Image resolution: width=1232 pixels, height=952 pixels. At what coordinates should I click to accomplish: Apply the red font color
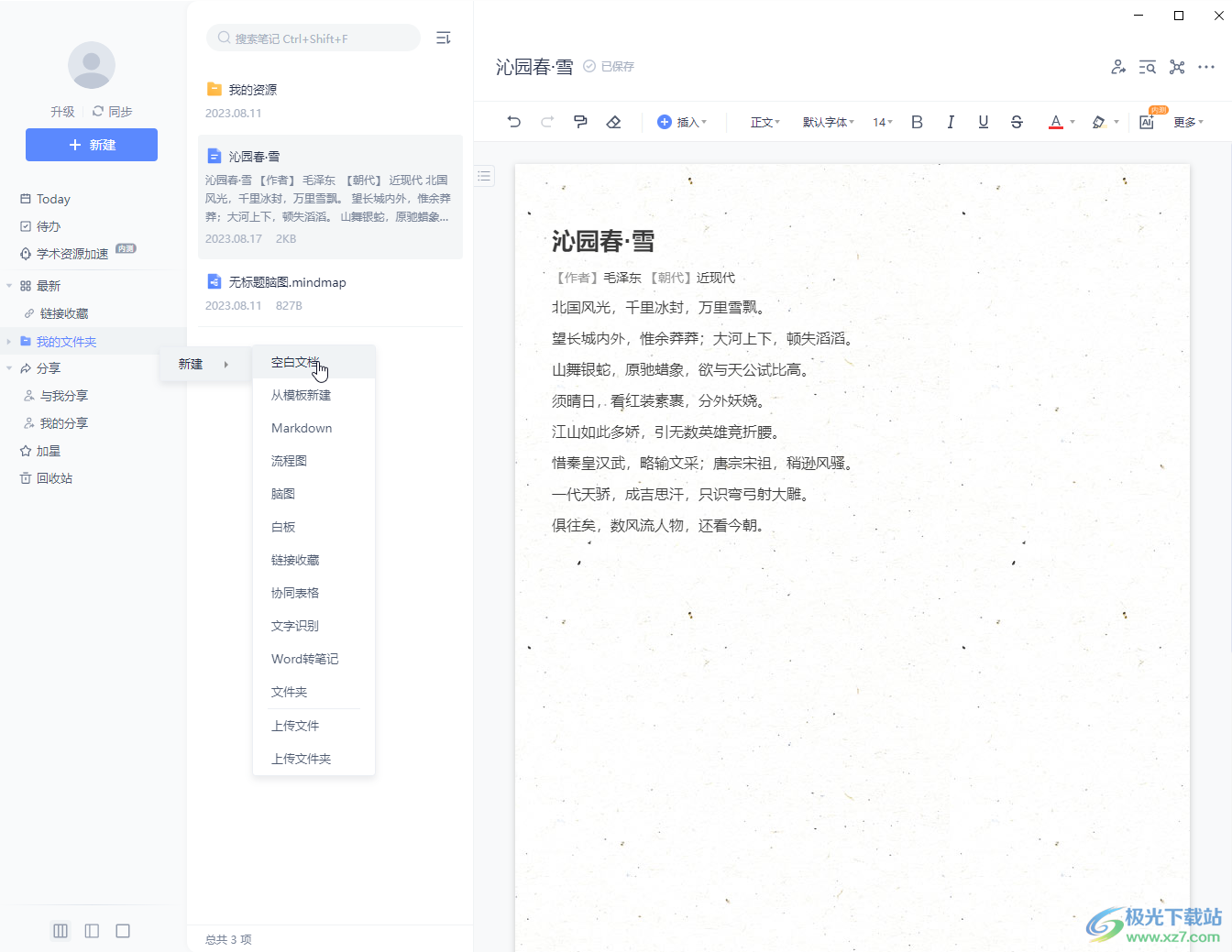tap(1056, 122)
